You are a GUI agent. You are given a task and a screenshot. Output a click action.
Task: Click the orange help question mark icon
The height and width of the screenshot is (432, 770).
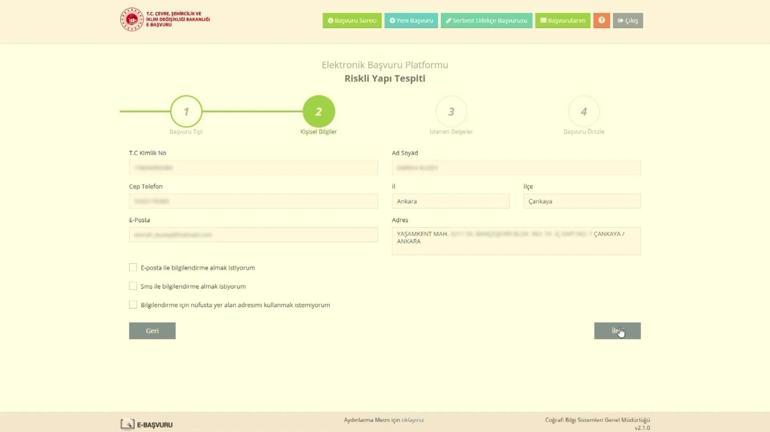pos(602,21)
